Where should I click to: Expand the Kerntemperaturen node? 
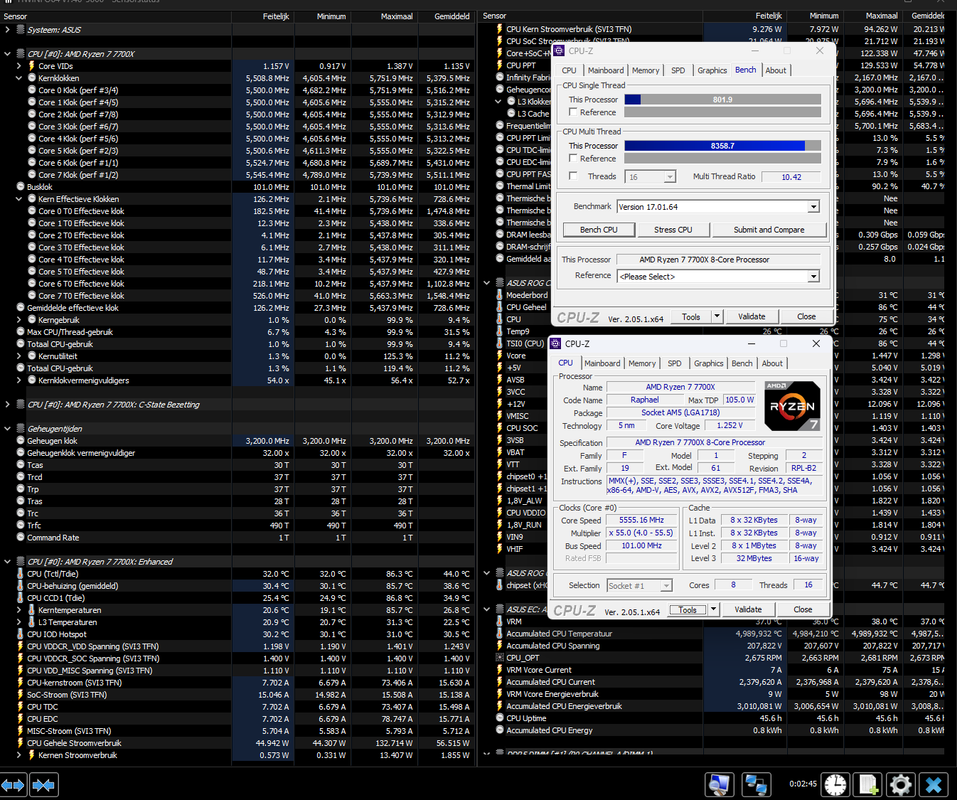[19, 610]
